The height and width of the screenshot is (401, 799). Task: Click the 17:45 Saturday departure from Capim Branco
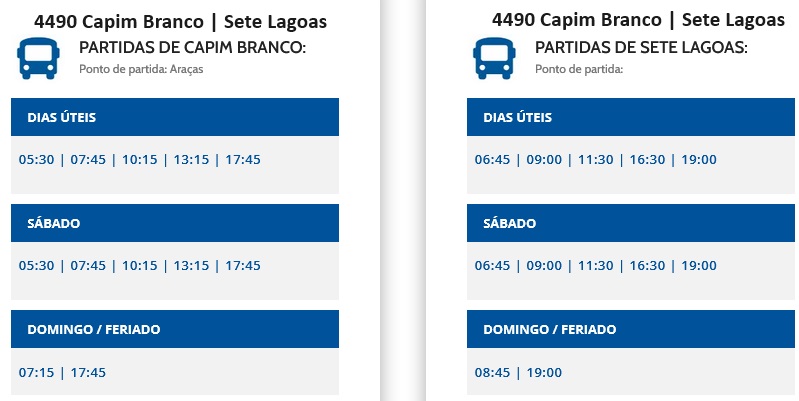243,265
